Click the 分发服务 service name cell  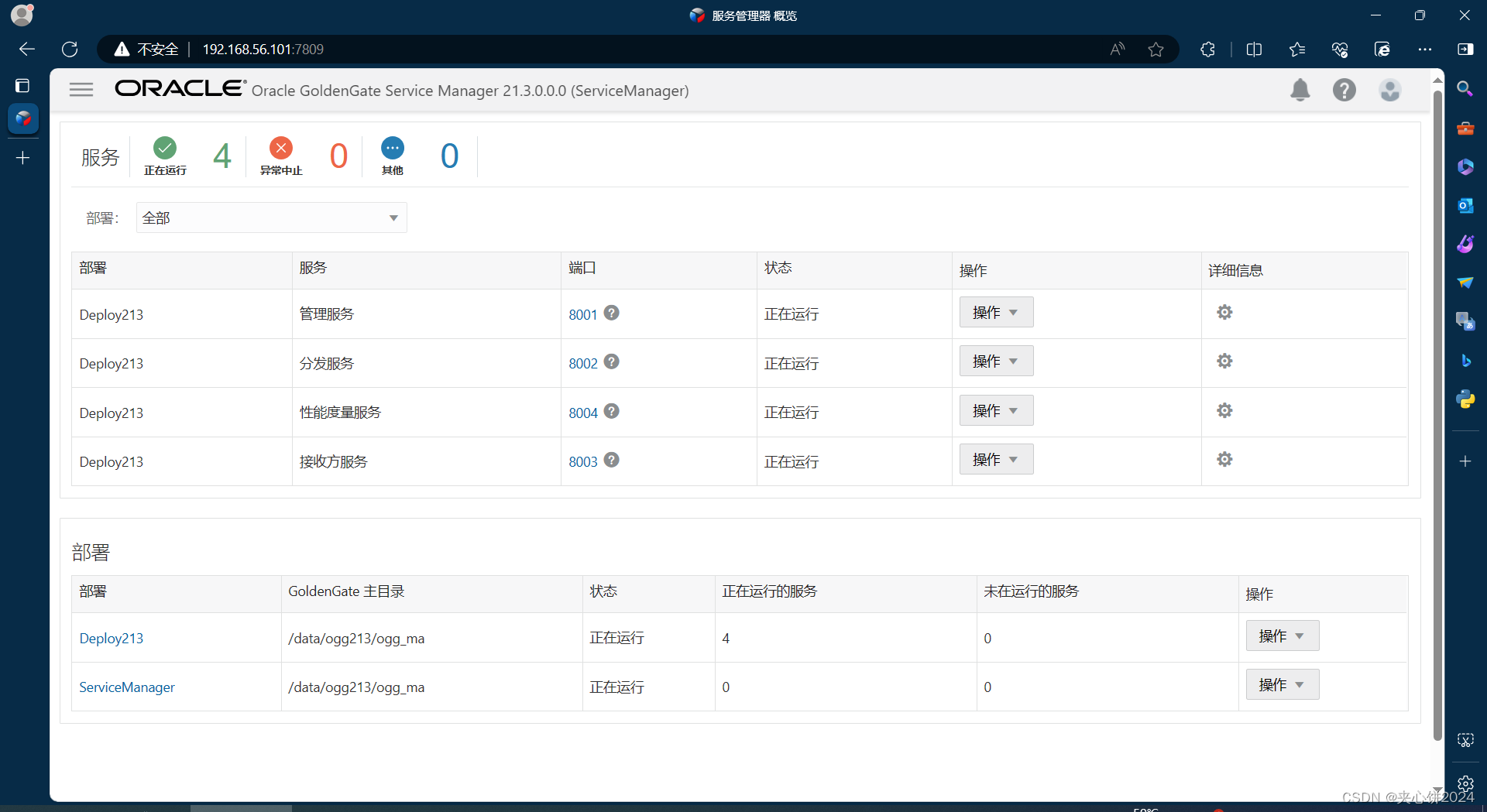pos(327,363)
